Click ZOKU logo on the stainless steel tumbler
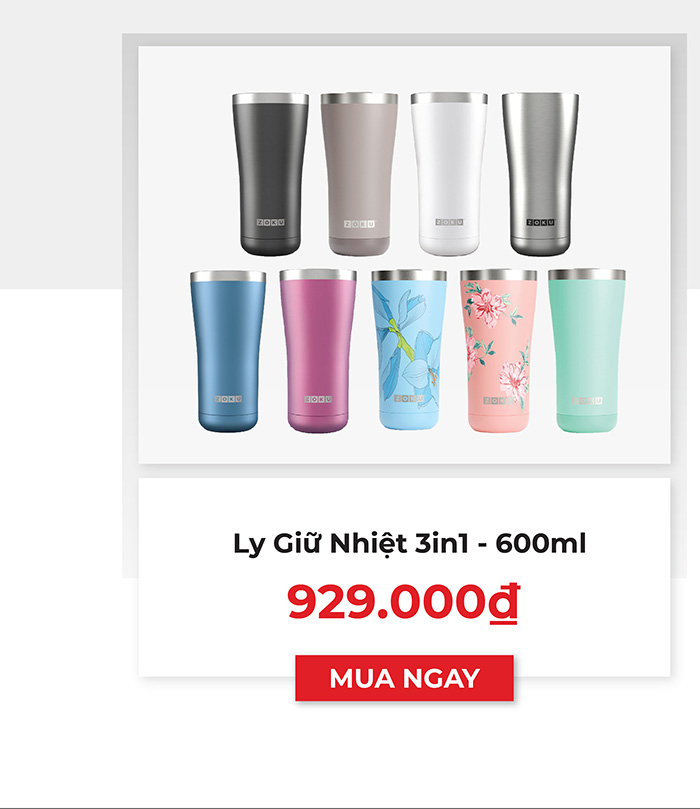Image resolution: width=700 pixels, height=809 pixels. 541,222
